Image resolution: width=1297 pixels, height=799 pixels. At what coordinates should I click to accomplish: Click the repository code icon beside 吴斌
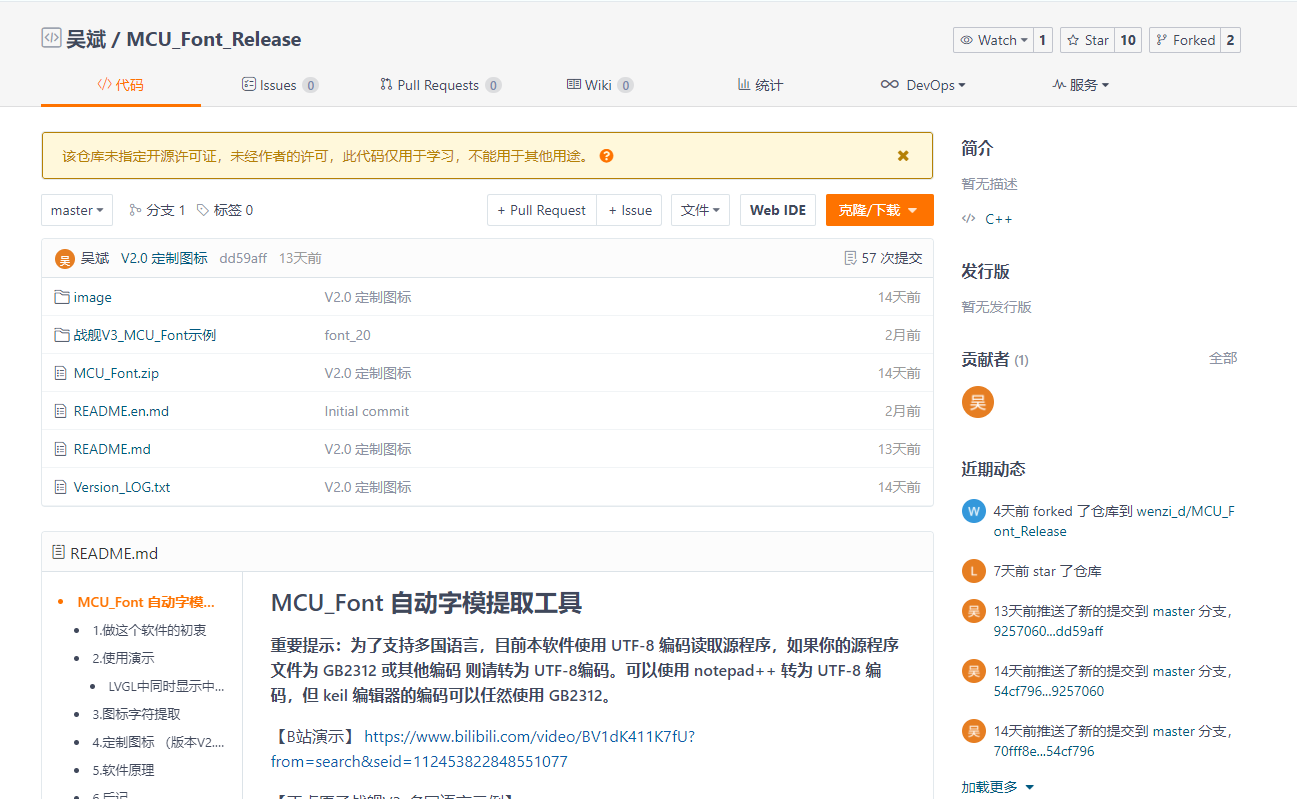(51, 39)
